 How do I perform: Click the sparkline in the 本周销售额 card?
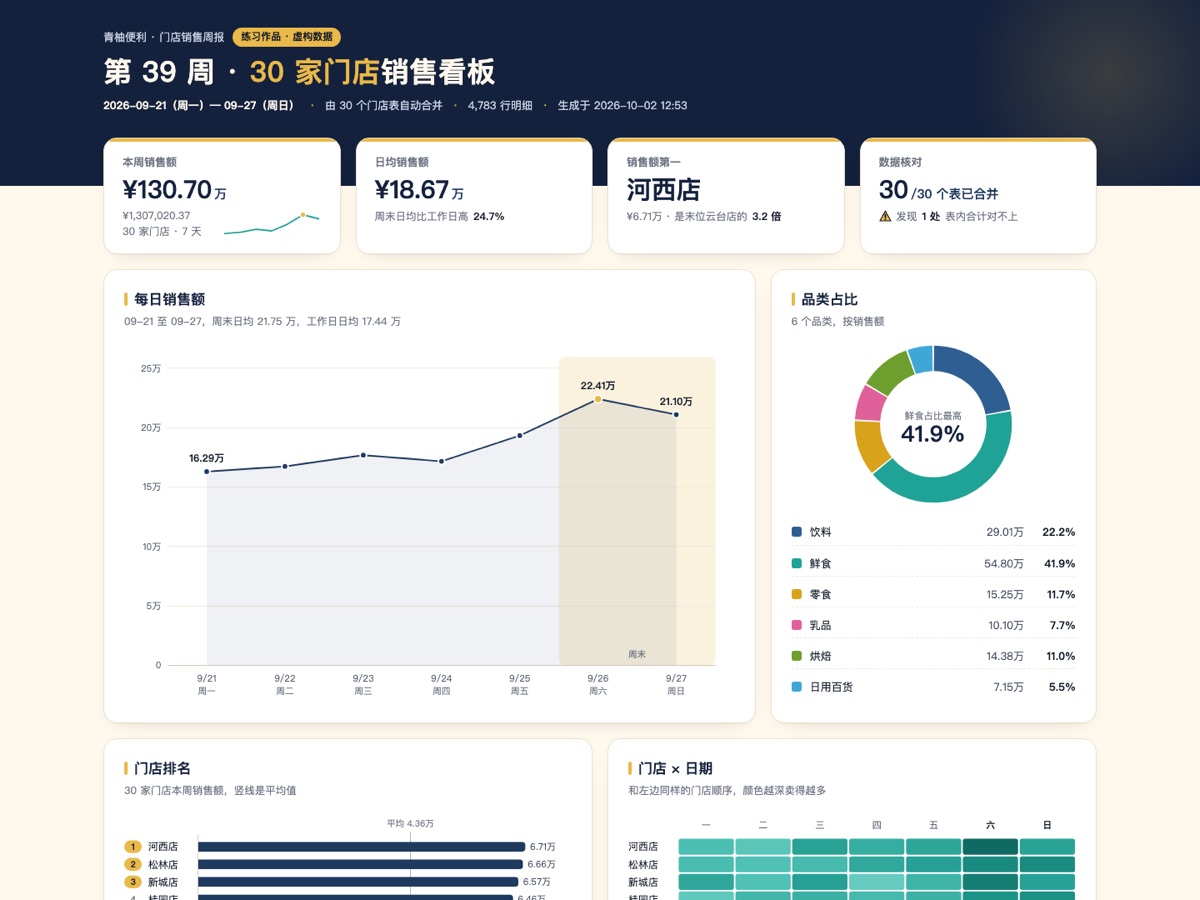coord(272,224)
